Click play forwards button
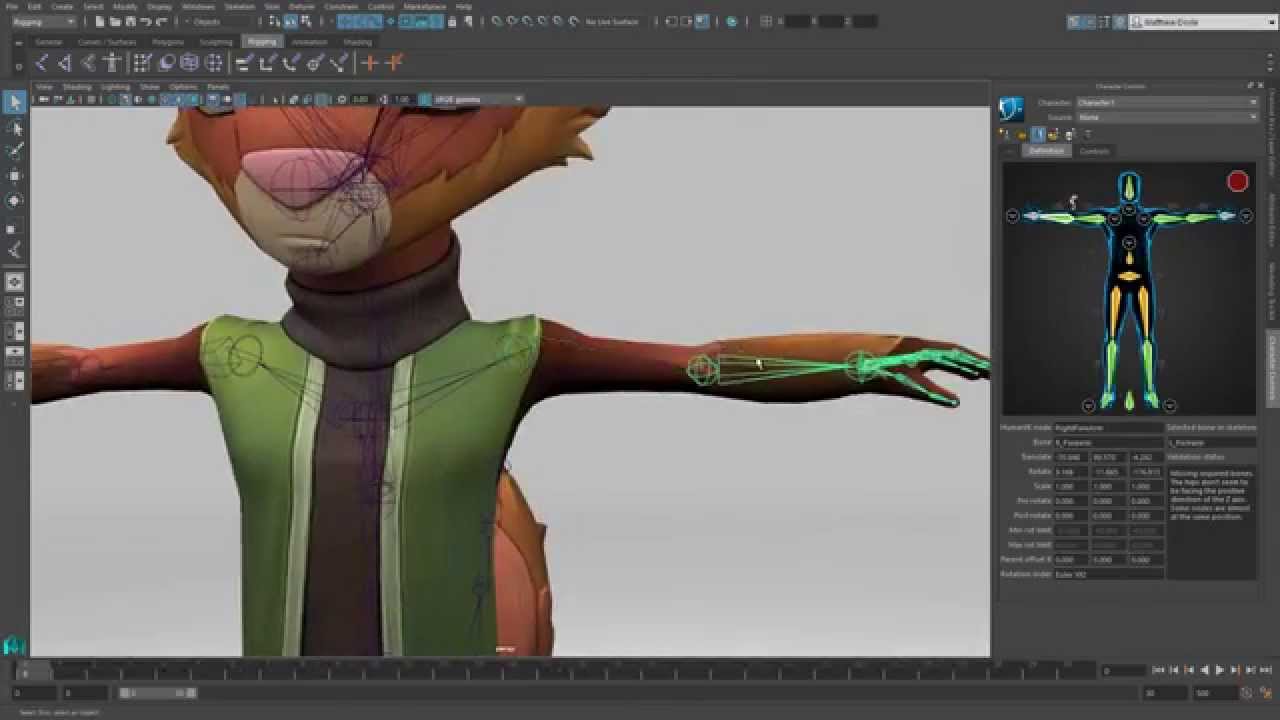The width and height of the screenshot is (1280, 720). pyautogui.click(x=1220, y=670)
